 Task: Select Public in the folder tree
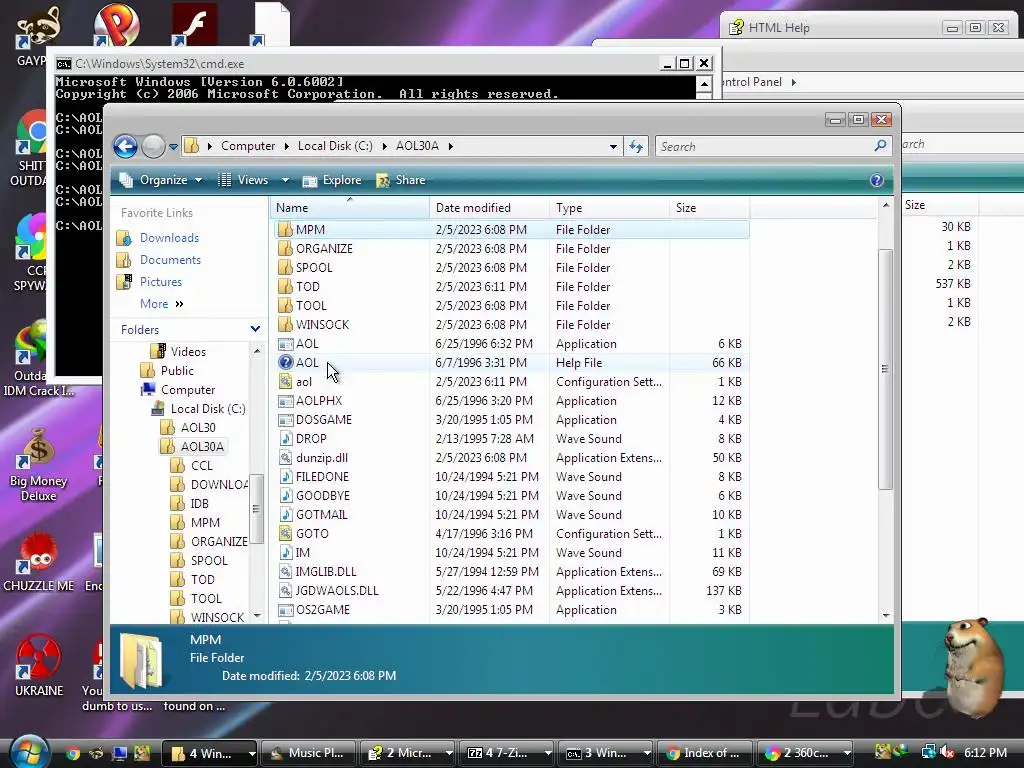click(x=177, y=370)
